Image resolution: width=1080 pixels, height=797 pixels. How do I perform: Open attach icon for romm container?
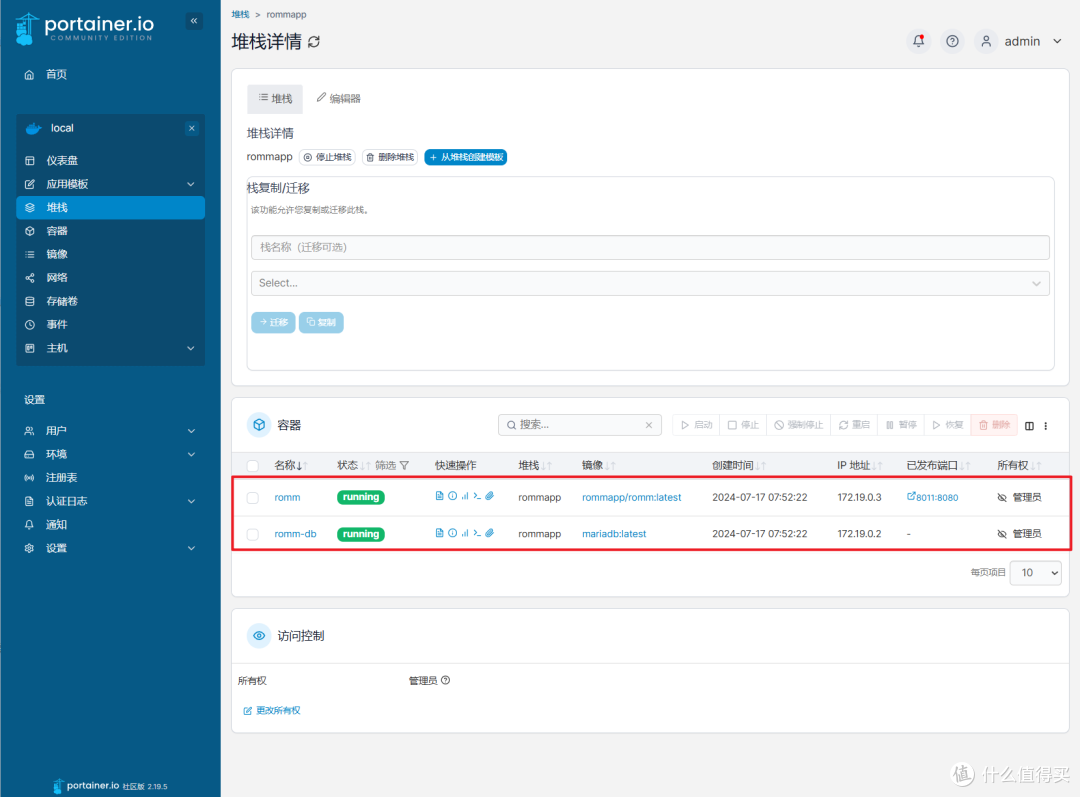pyautogui.click(x=490, y=496)
